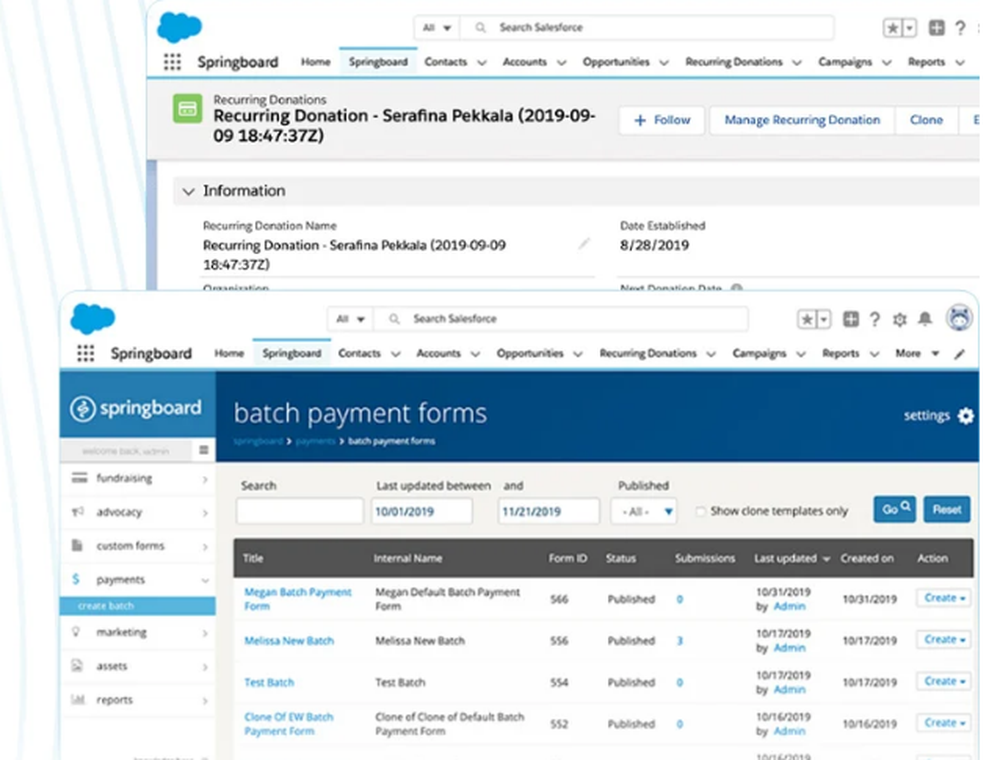The width and height of the screenshot is (1000, 760).
Task: Open the Campaigns tab in front window
Action: (759, 353)
